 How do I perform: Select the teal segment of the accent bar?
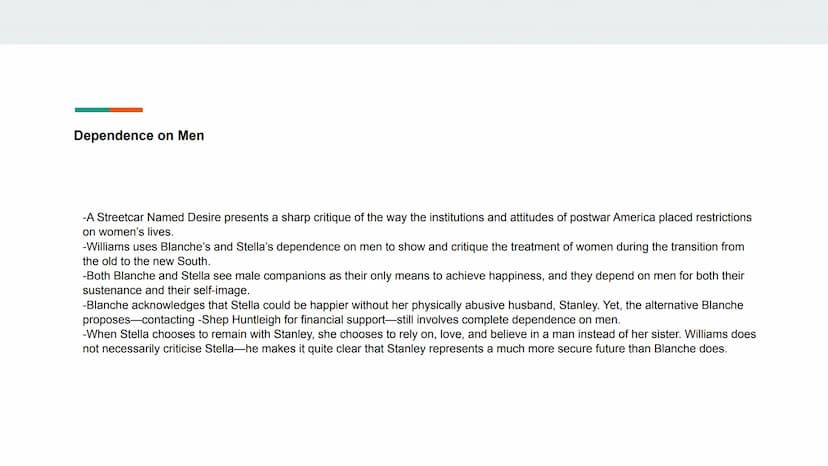coord(92,110)
